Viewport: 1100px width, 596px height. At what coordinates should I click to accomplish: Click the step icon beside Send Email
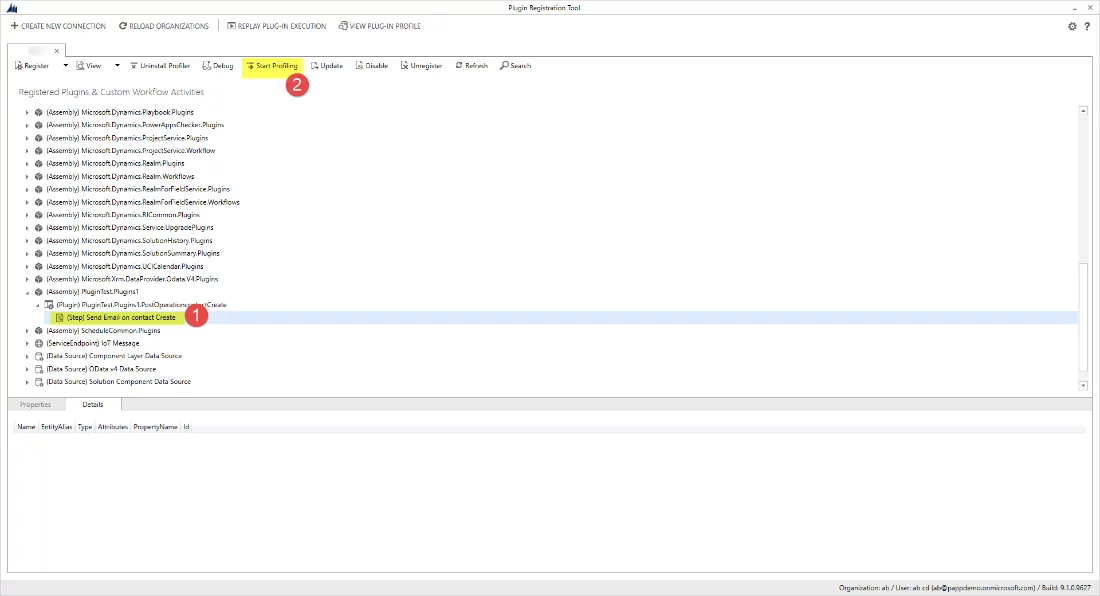pos(60,318)
